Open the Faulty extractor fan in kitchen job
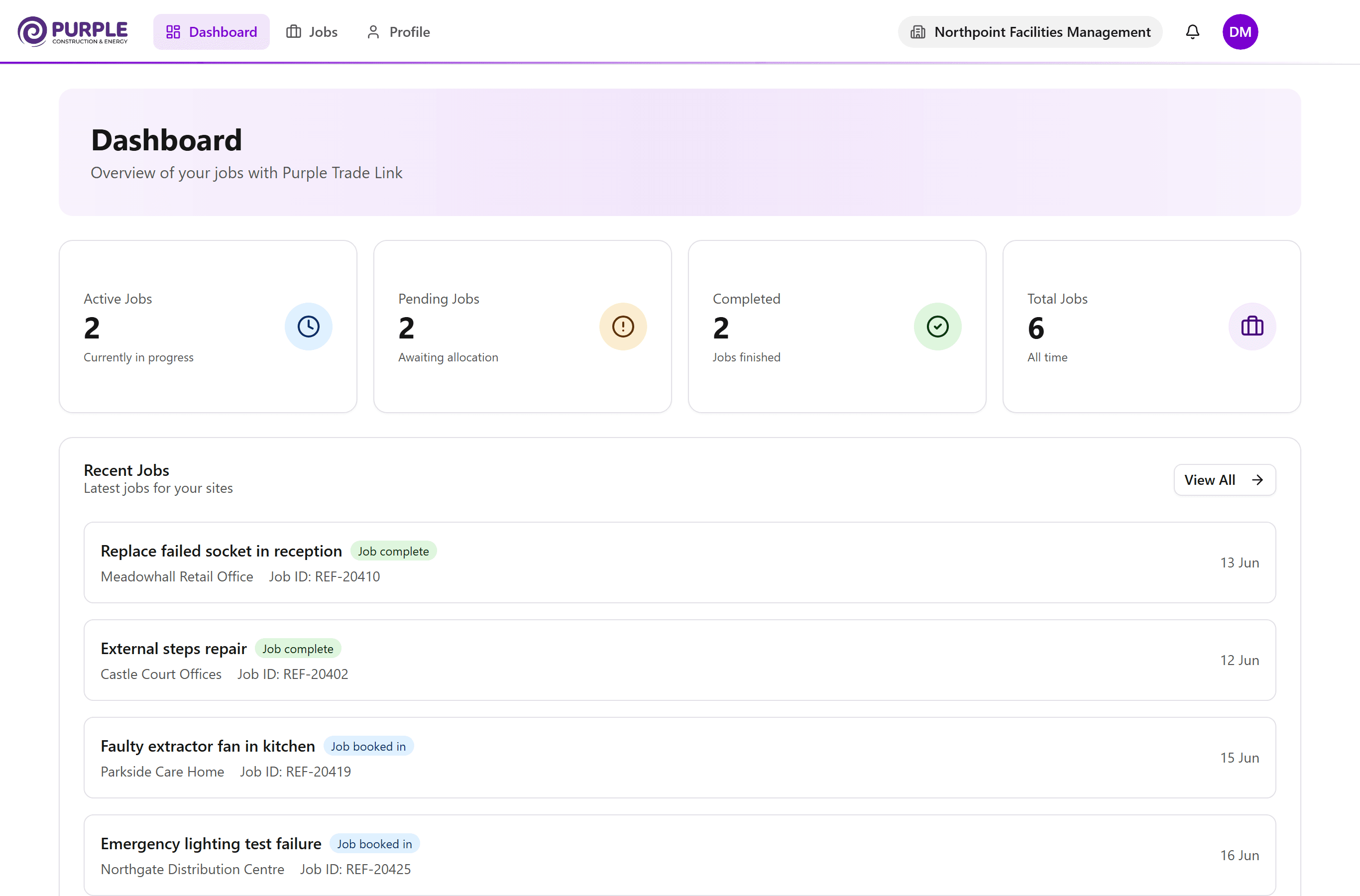 click(680, 758)
